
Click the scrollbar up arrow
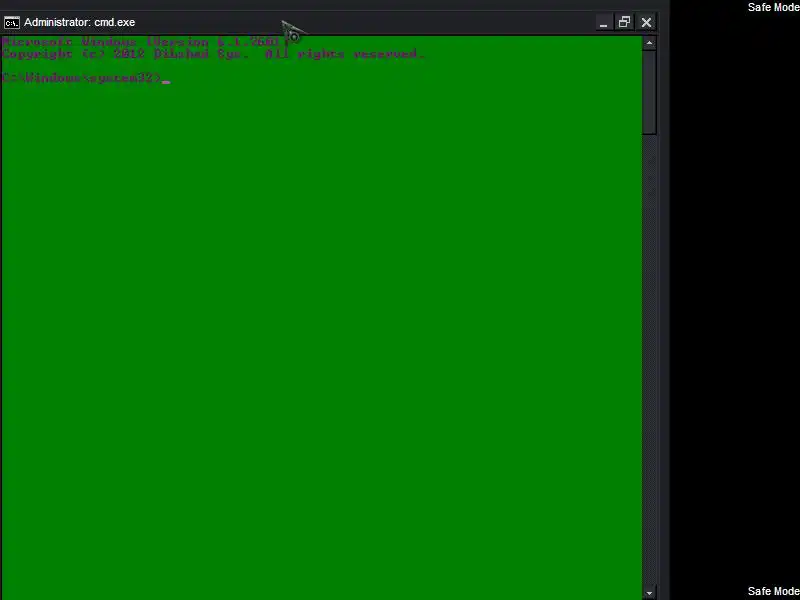pyautogui.click(x=649, y=43)
